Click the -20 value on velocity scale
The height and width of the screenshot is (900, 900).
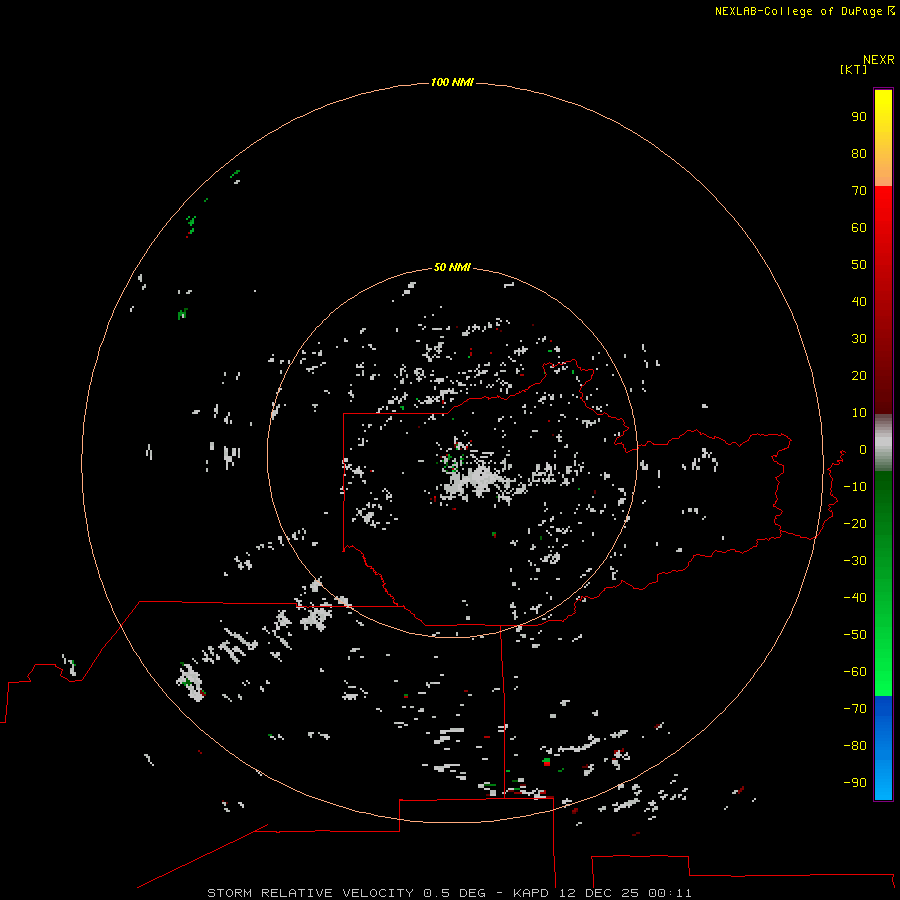pos(855,523)
